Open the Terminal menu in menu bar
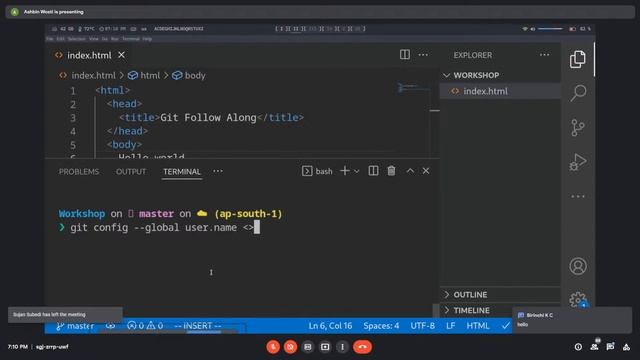This screenshot has height=360, width=640. pos(131,39)
